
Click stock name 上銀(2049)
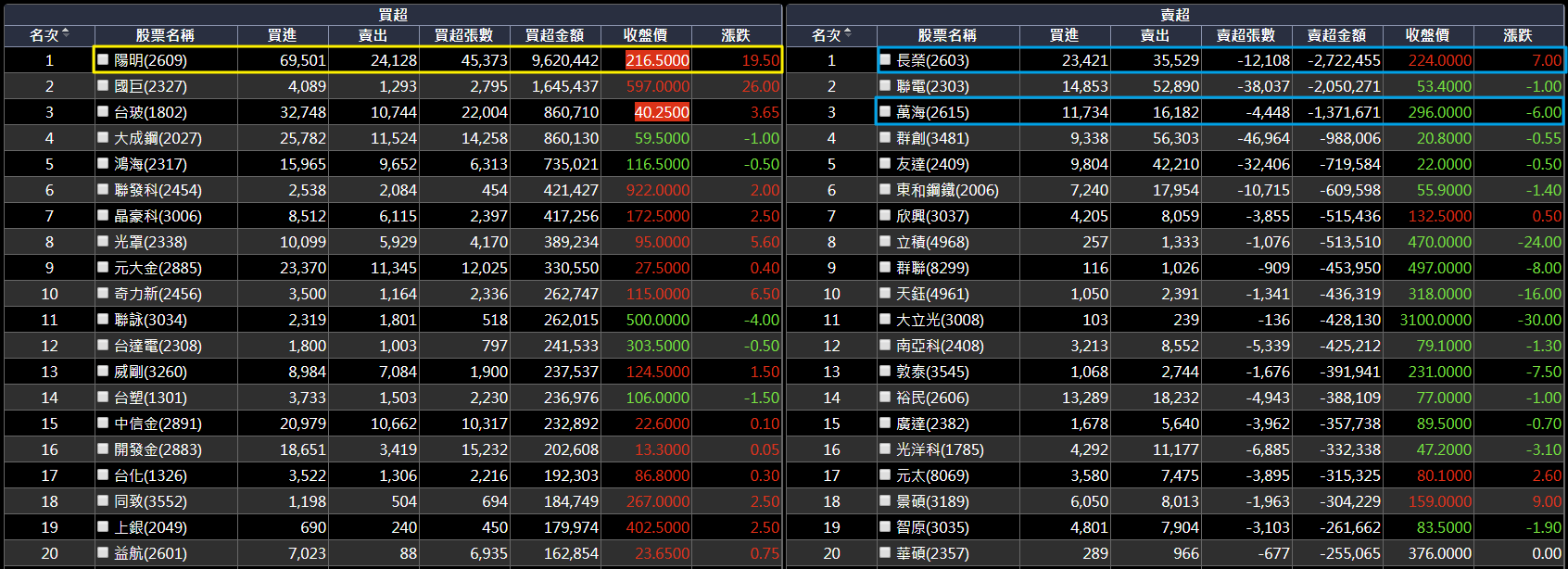(150, 527)
